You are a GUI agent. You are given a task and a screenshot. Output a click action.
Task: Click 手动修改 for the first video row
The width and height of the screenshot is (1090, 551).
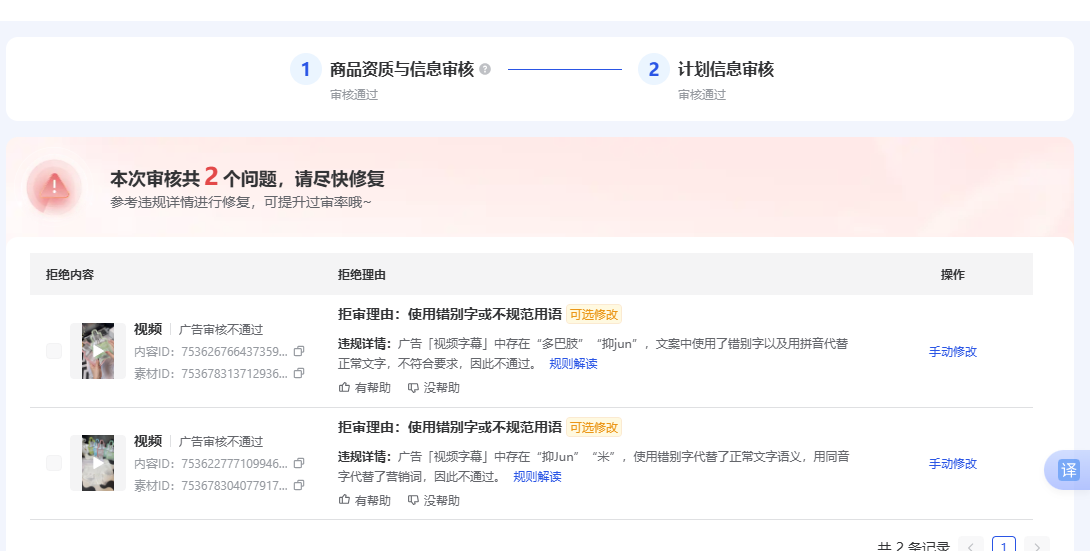(953, 352)
